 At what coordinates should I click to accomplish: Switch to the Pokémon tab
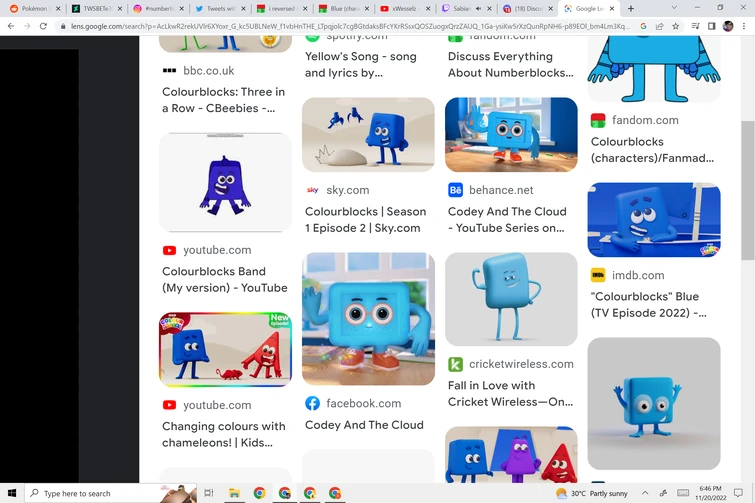tap(35, 8)
